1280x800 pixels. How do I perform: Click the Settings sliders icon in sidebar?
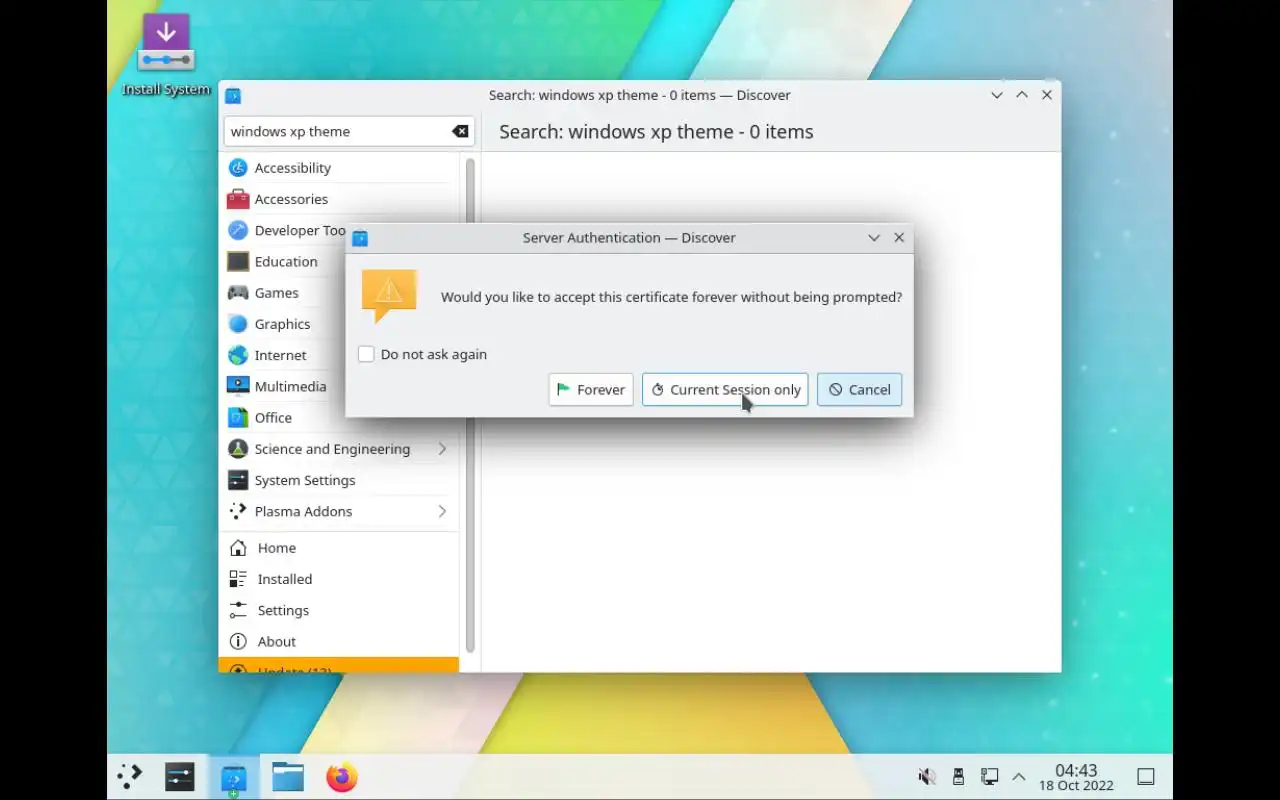pos(238,610)
